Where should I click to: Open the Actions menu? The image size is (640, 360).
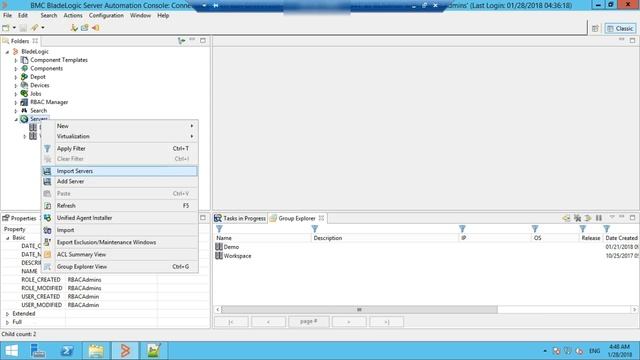pyautogui.click(x=73, y=16)
